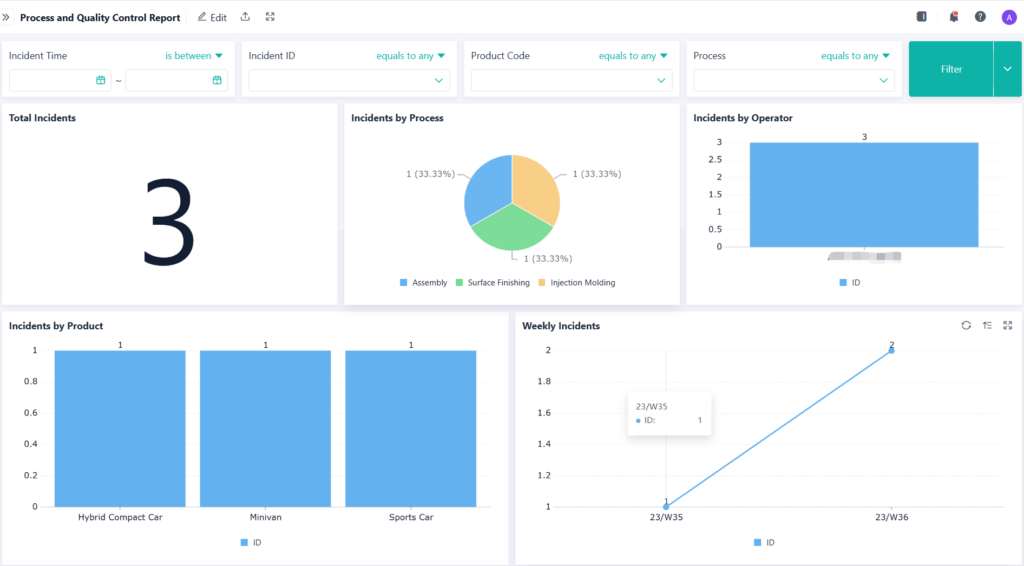
Task: Change the Incident Time 'is between' operator
Action: [x=194, y=56]
